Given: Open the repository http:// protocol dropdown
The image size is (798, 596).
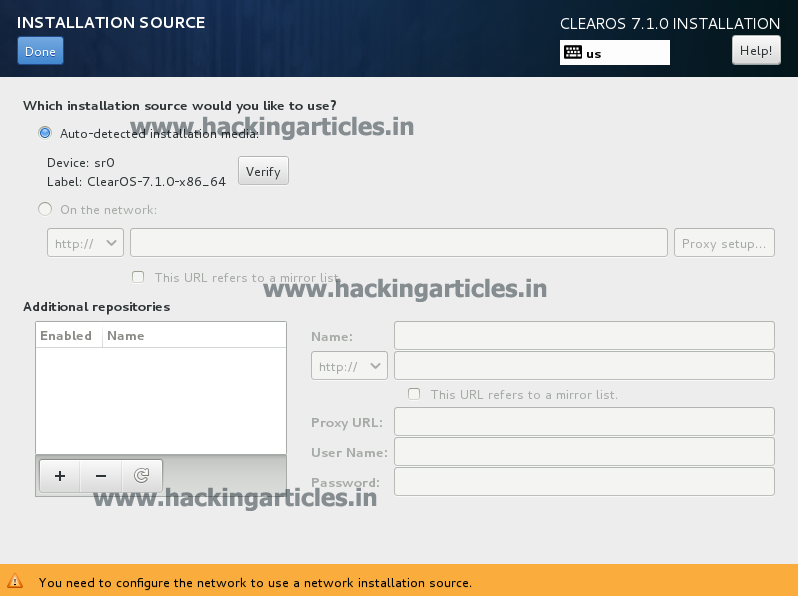Looking at the screenshot, I should [349, 366].
